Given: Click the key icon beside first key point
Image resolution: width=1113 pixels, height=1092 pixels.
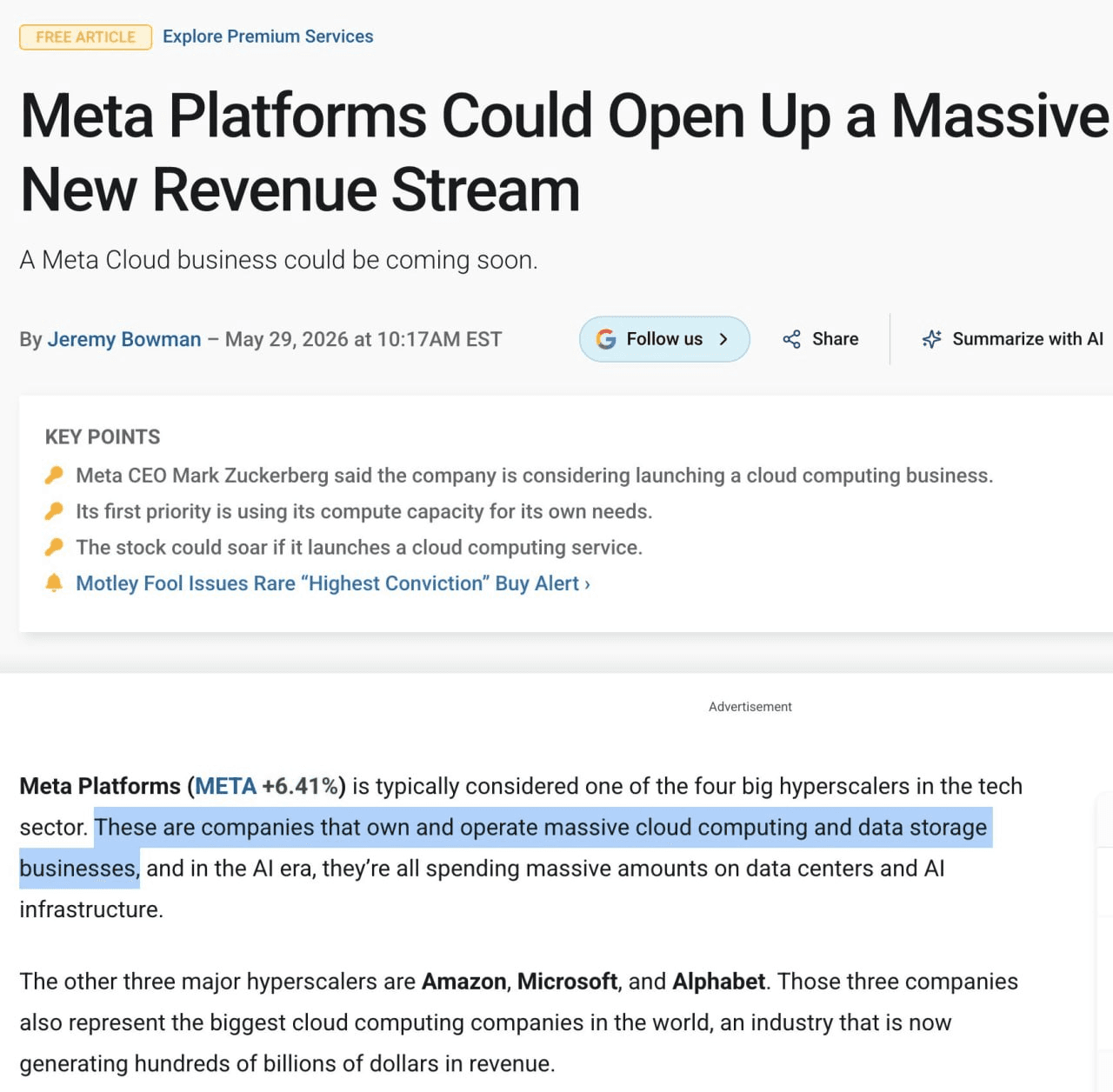Looking at the screenshot, I should pyautogui.click(x=54, y=475).
